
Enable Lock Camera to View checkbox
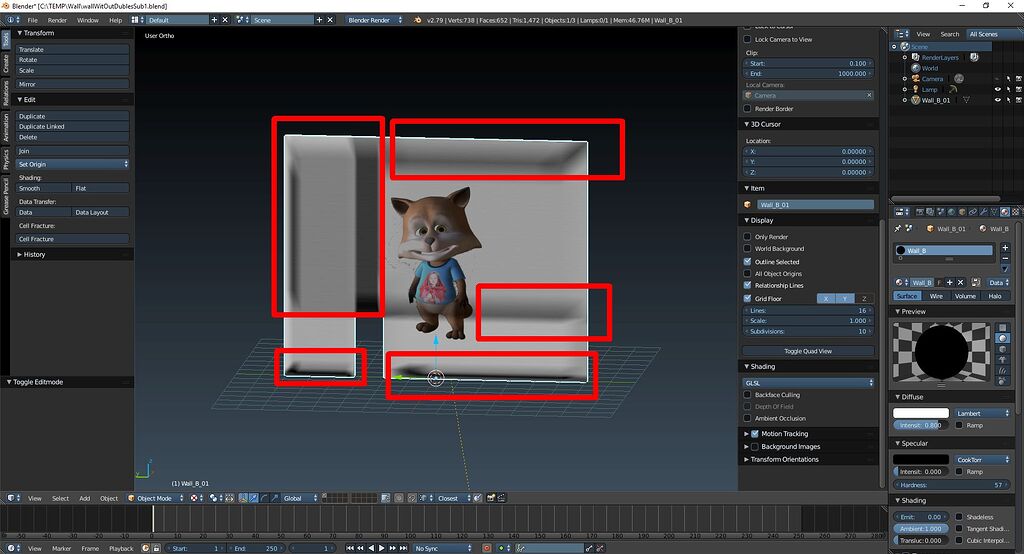point(747,39)
